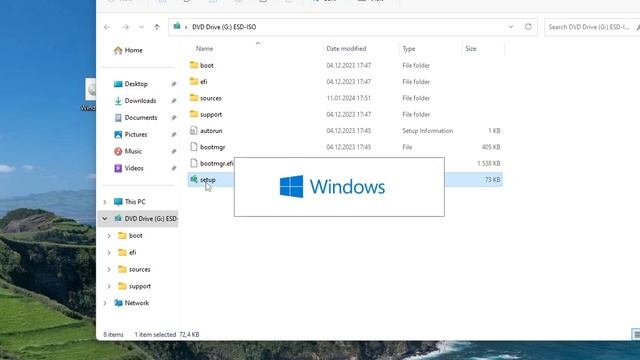Click the 11.01.2024 17:51 date of sources

tap(349, 98)
